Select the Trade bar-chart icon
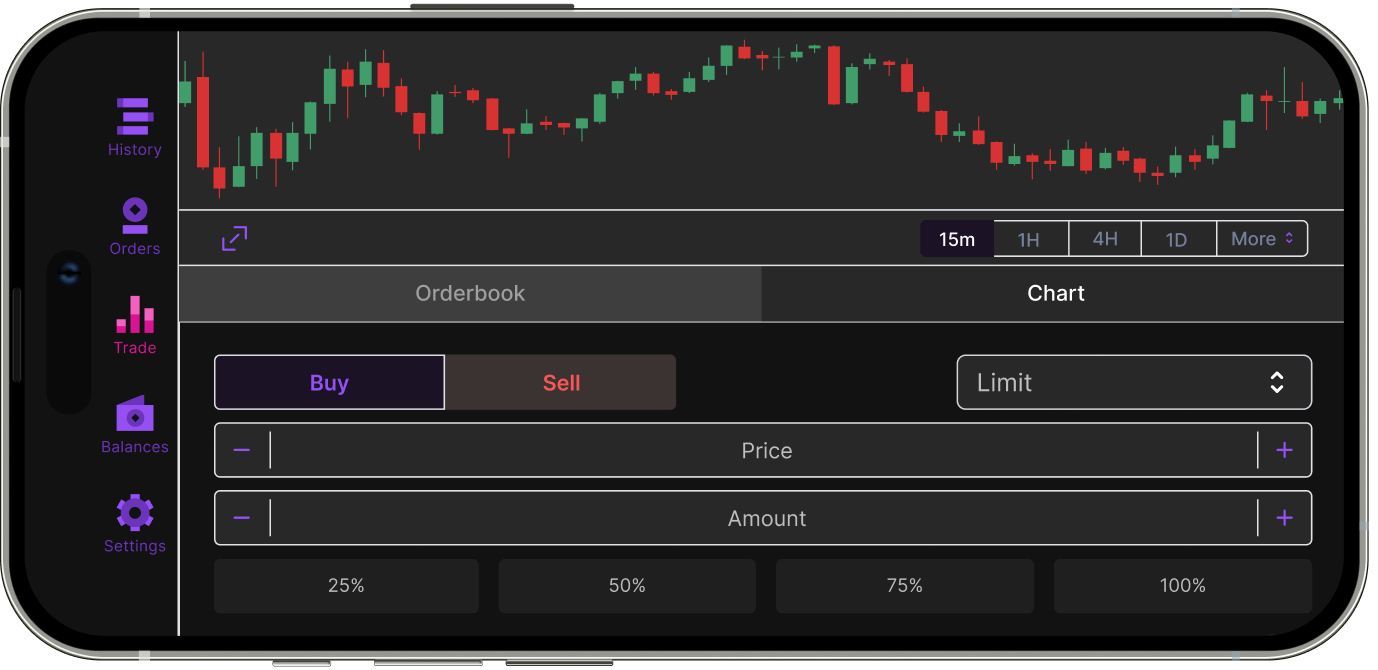The image size is (1378, 670). (x=134, y=314)
